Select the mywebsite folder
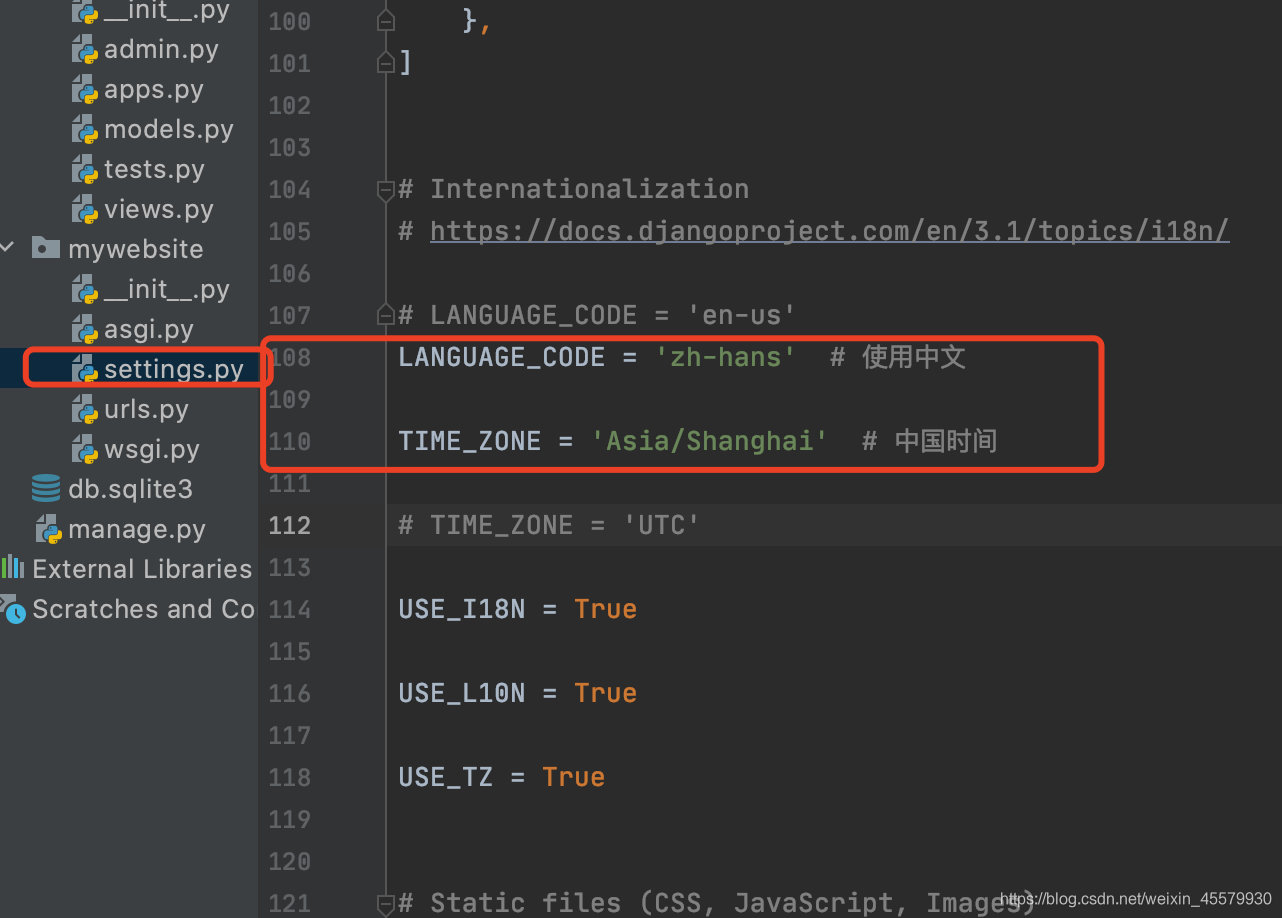The height and width of the screenshot is (918, 1282). [135, 249]
